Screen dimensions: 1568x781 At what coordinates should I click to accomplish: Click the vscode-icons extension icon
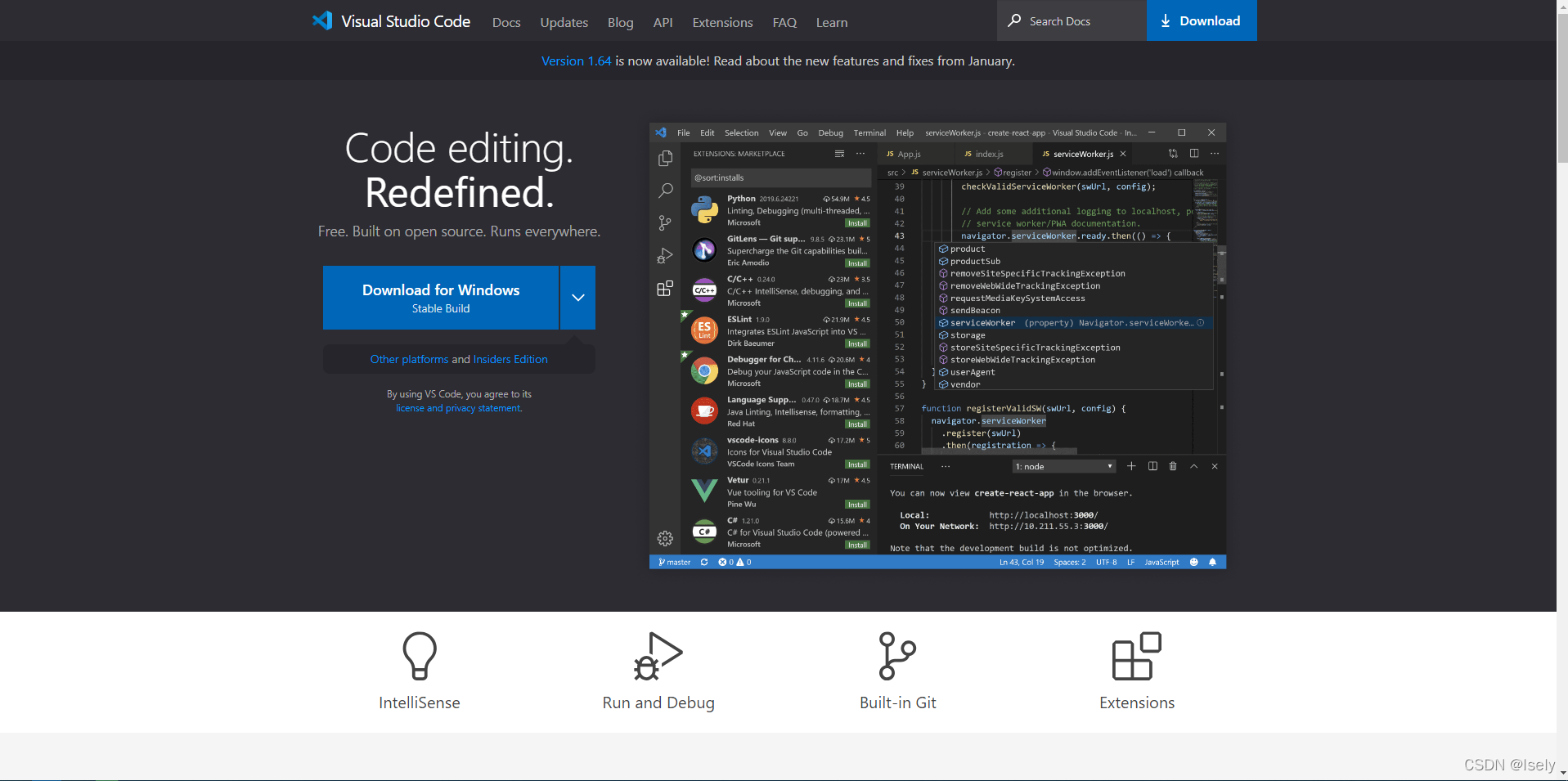click(x=704, y=451)
